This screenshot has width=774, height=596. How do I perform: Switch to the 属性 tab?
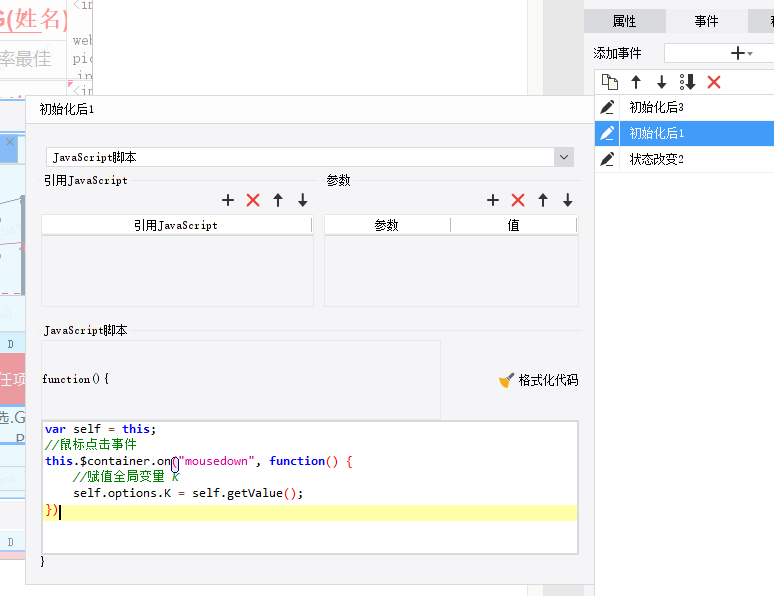coord(624,21)
